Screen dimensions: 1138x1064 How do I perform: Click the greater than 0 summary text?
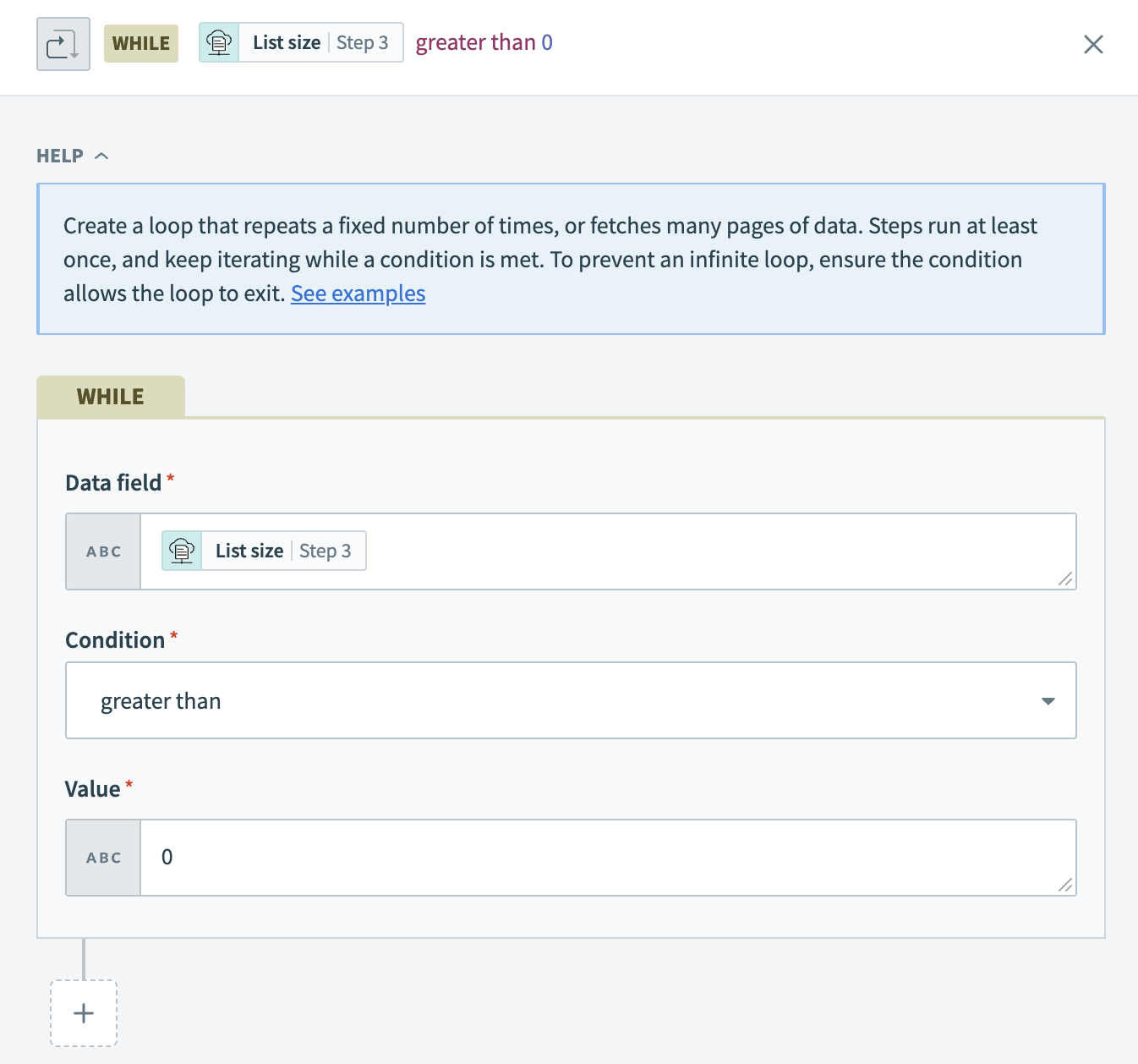click(483, 41)
